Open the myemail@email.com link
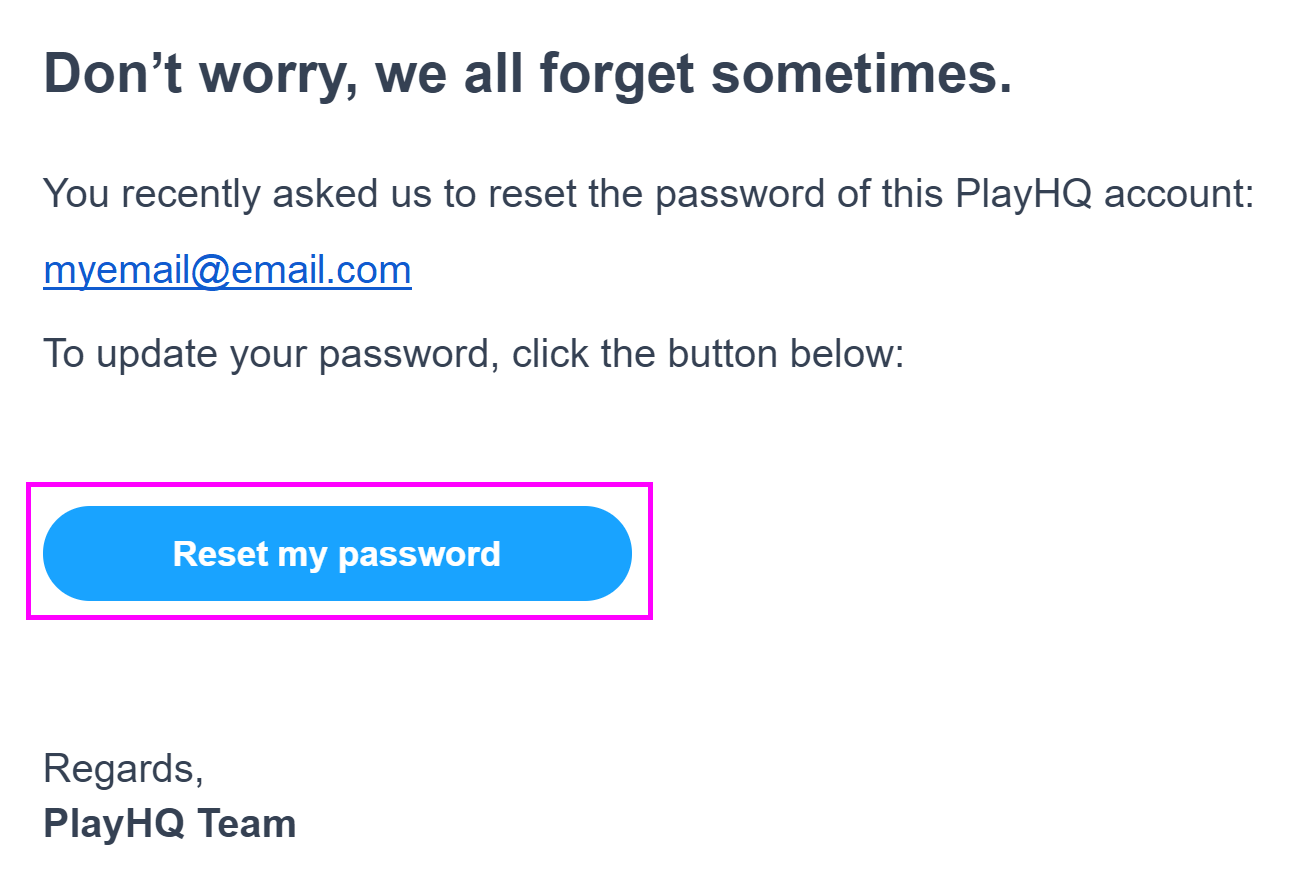This screenshot has height=887, width=1312. point(227,270)
